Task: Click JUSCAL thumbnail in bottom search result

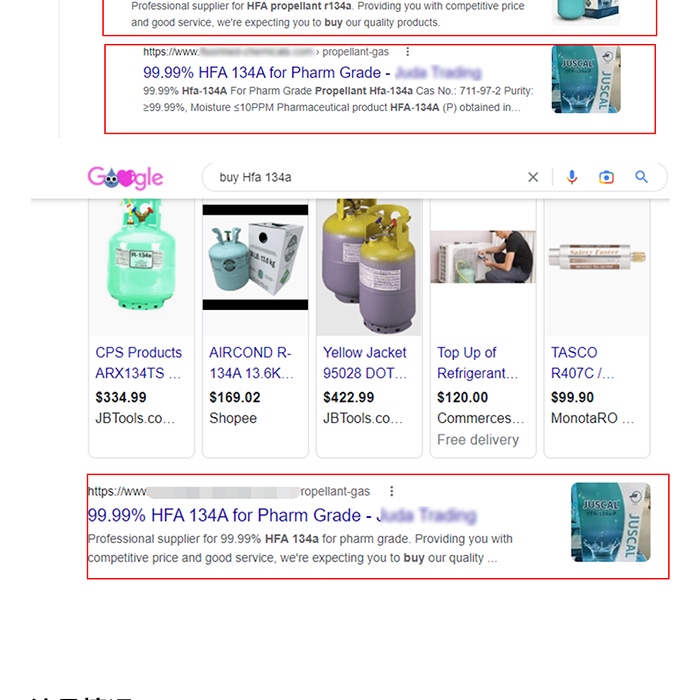Action: point(610,522)
